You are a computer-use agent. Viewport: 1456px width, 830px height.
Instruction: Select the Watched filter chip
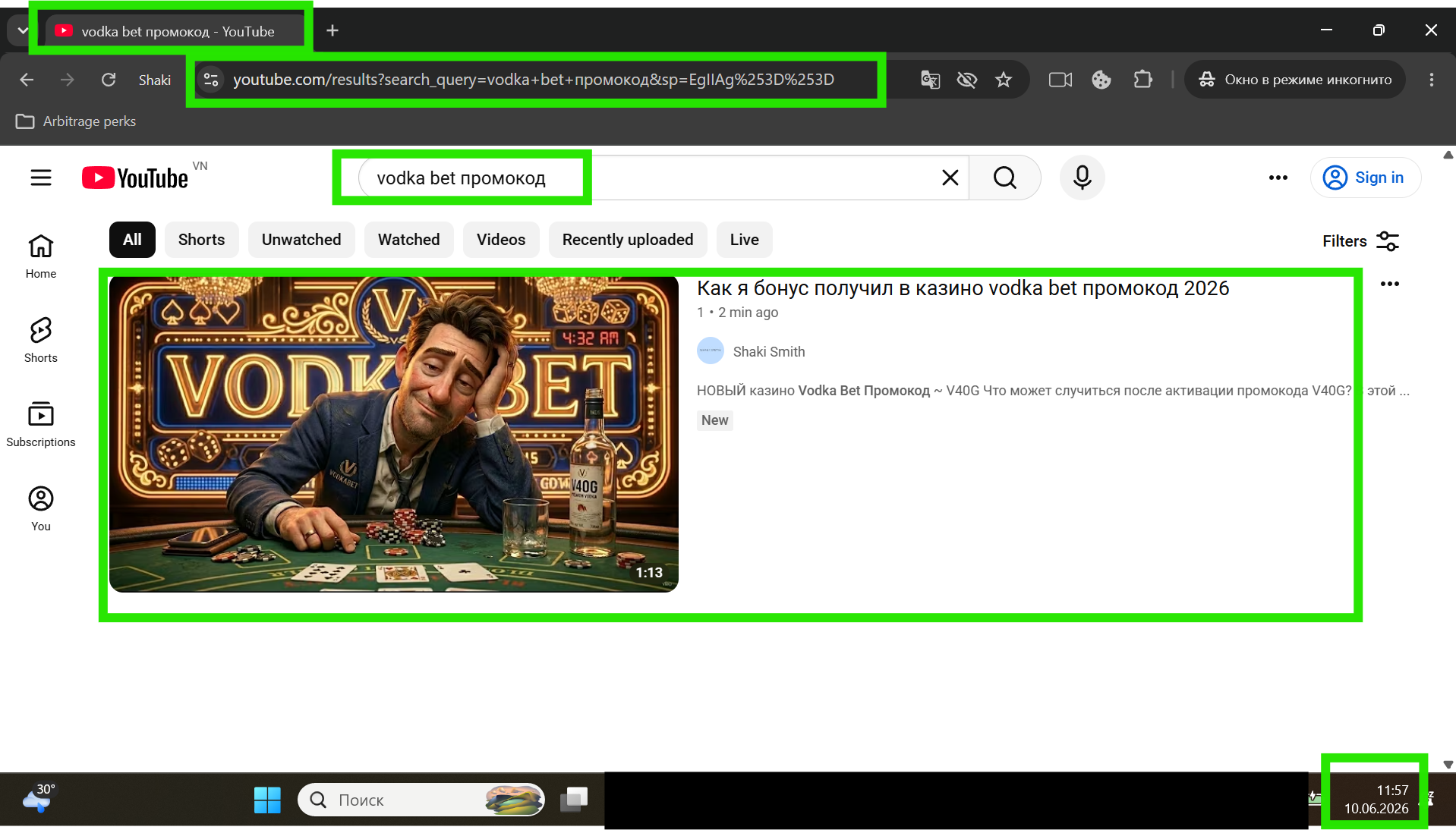(x=408, y=240)
